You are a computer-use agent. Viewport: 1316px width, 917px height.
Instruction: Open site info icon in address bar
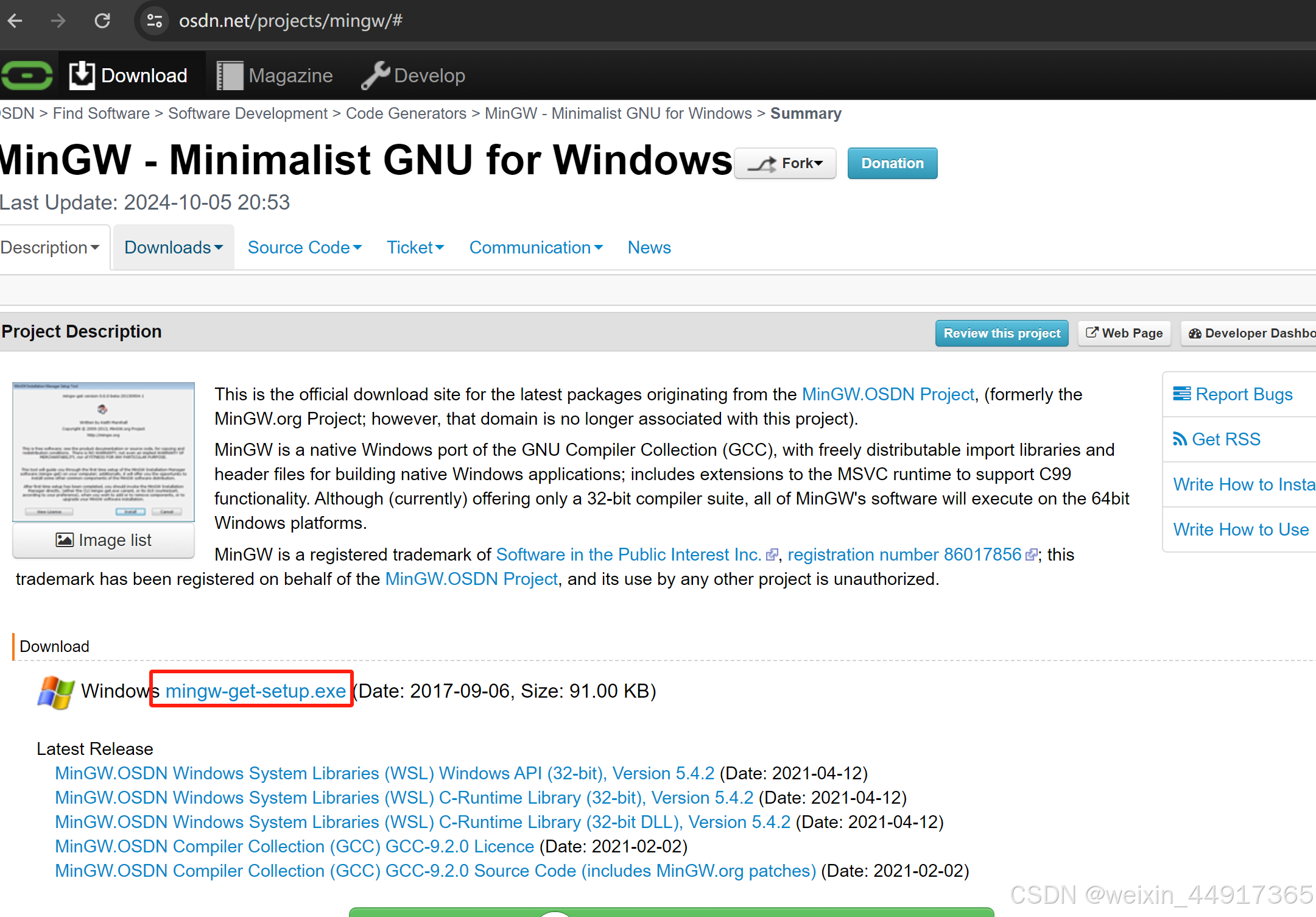[155, 21]
